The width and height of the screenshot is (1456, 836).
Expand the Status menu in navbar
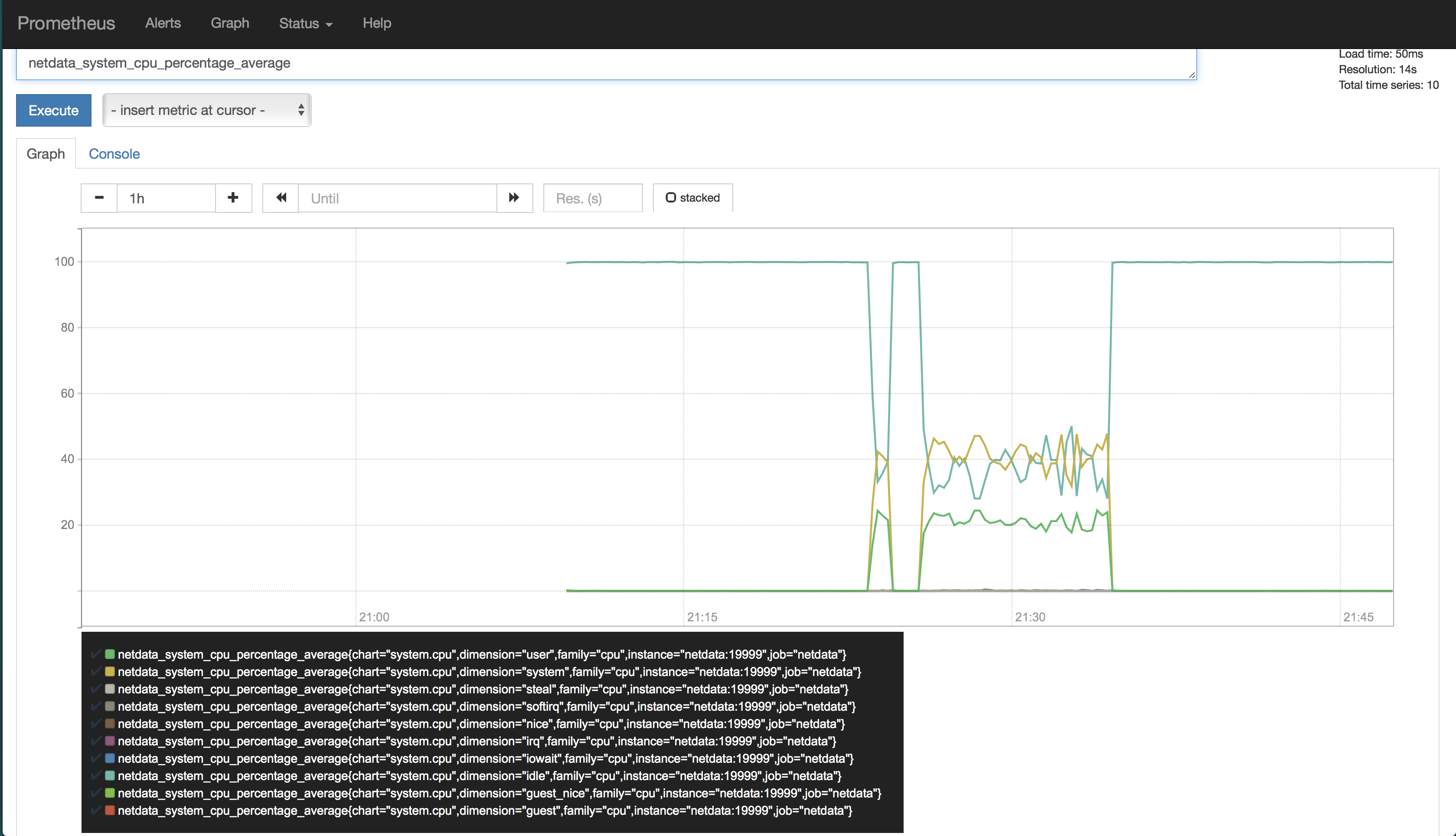pos(305,23)
